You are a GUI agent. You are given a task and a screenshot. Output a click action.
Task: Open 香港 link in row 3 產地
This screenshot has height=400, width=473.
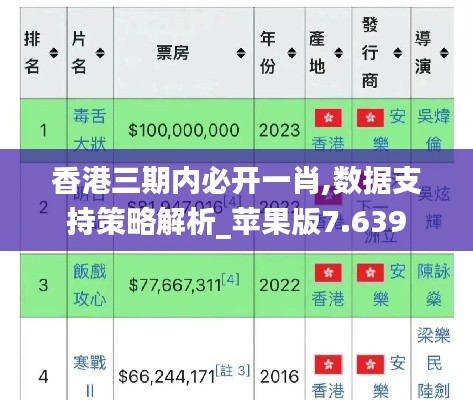(x=328, y=298)
